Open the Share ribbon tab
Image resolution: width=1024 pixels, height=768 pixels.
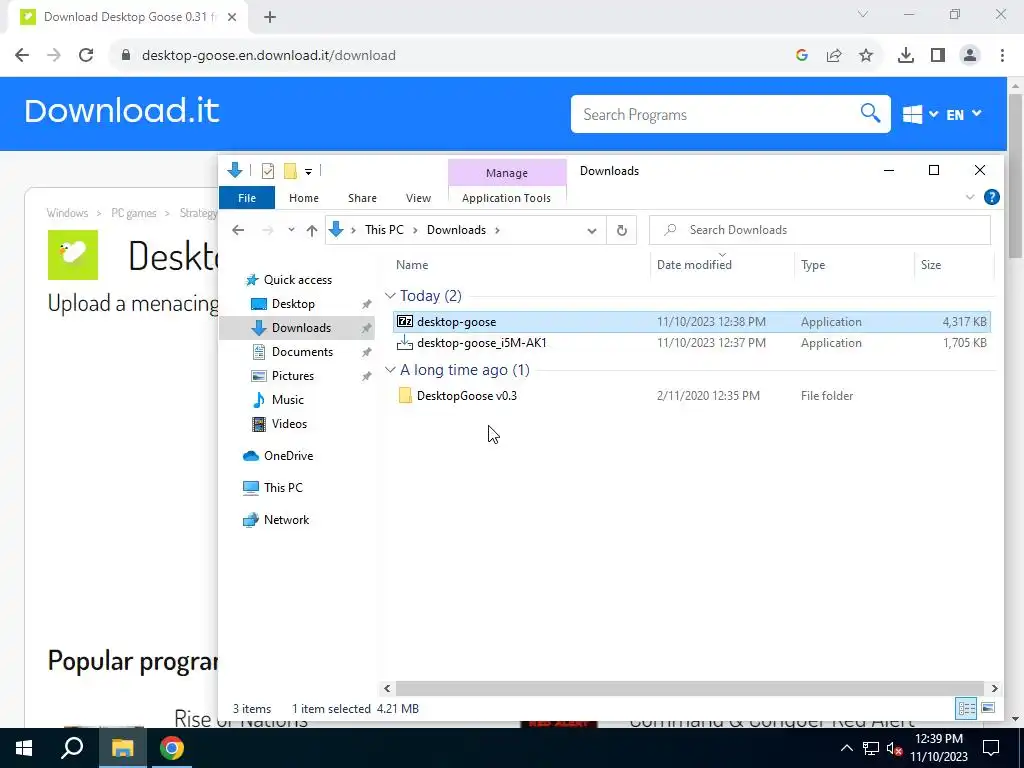362,198
